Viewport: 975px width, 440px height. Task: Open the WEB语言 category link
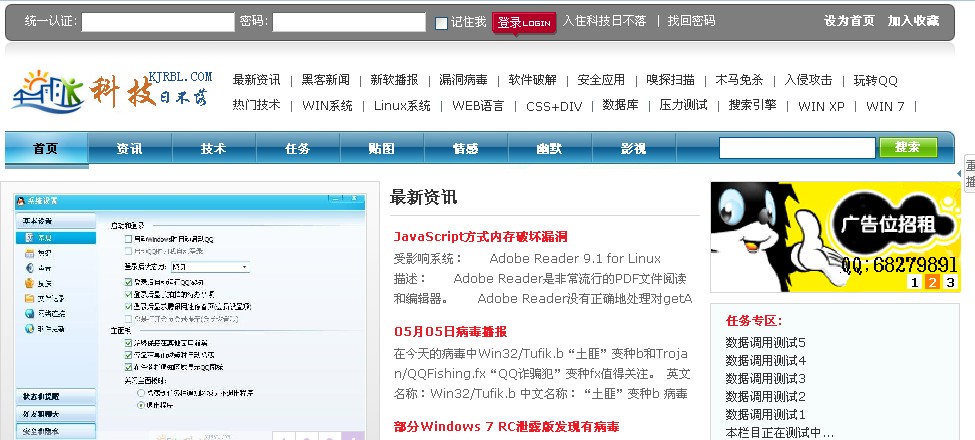click(x=478, y=106)
